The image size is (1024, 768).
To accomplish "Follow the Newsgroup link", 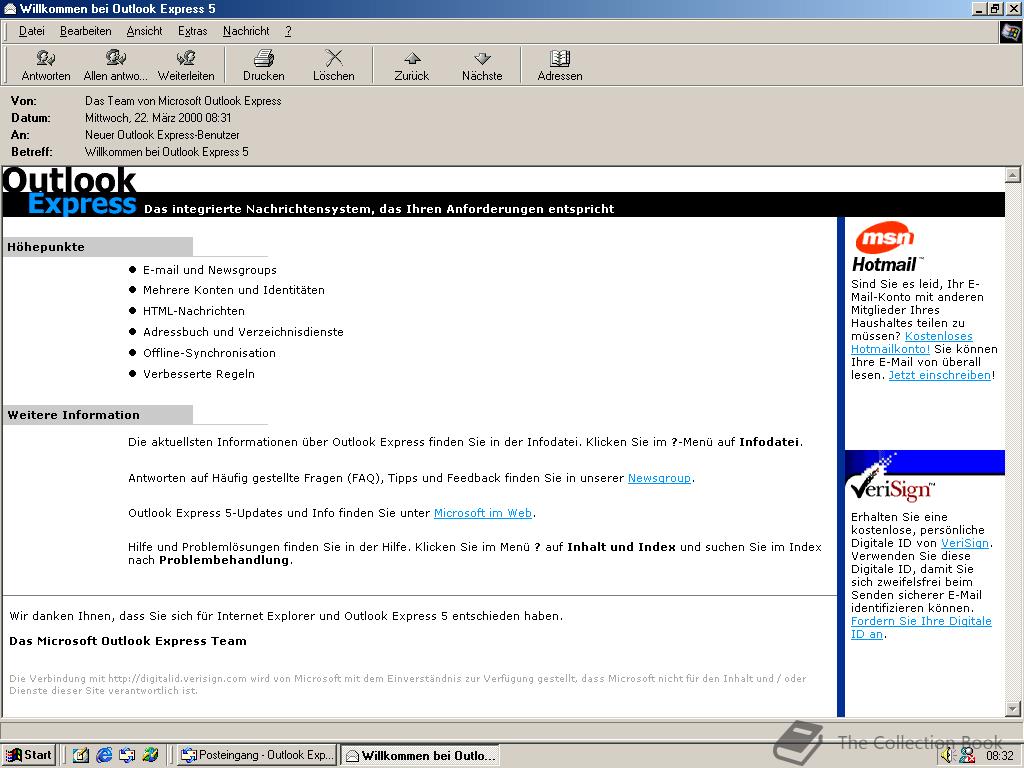I will pos(659,478).
